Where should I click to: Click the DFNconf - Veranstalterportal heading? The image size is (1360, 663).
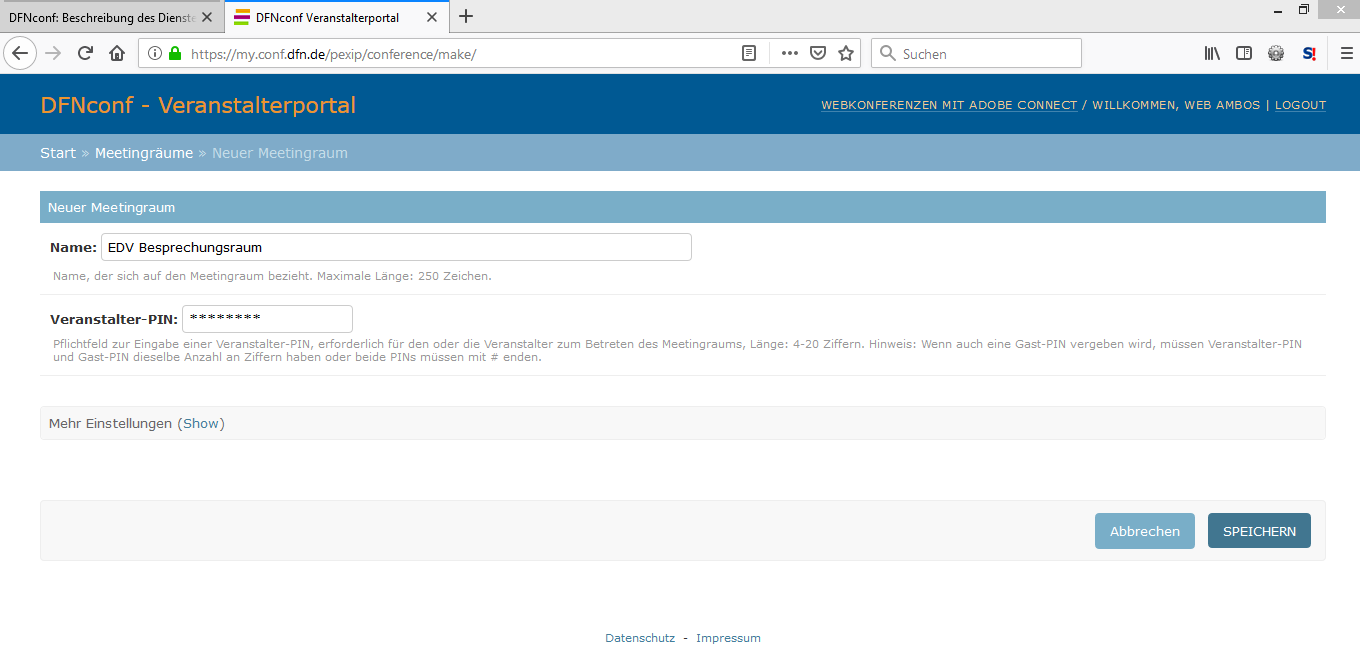pos(198,105)
